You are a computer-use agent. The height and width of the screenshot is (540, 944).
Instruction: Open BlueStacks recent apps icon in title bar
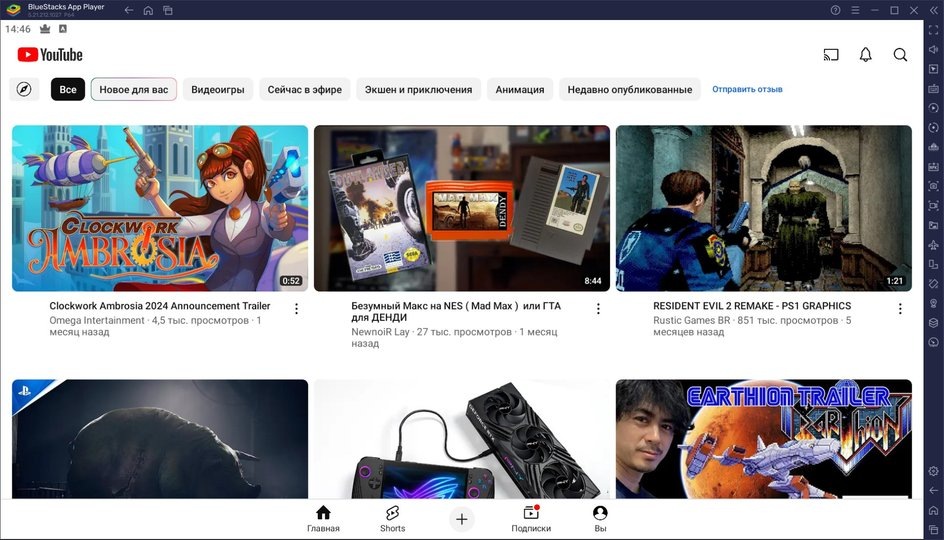pos(168,10)
